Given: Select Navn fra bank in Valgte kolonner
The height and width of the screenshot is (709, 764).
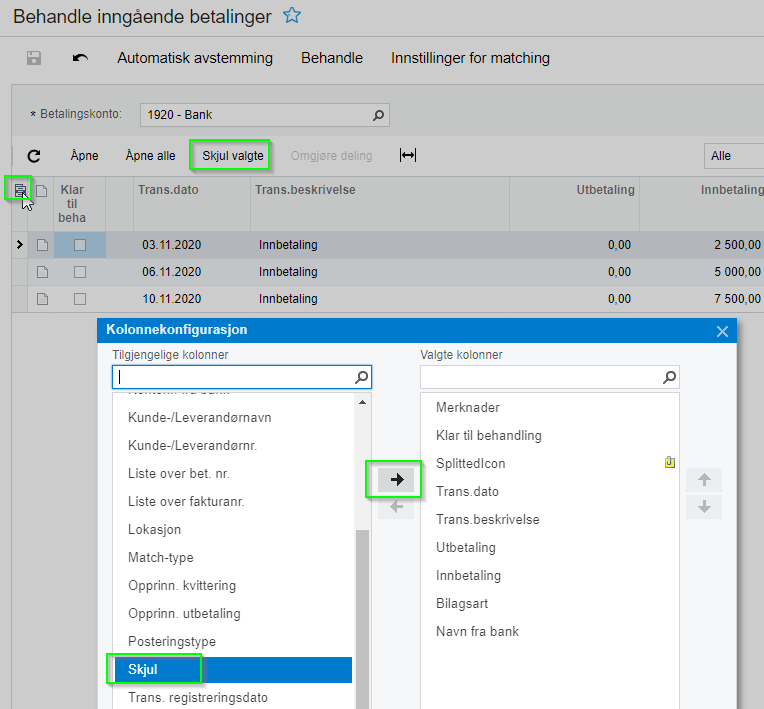Looking at the screenshot, I should (478, 632).
